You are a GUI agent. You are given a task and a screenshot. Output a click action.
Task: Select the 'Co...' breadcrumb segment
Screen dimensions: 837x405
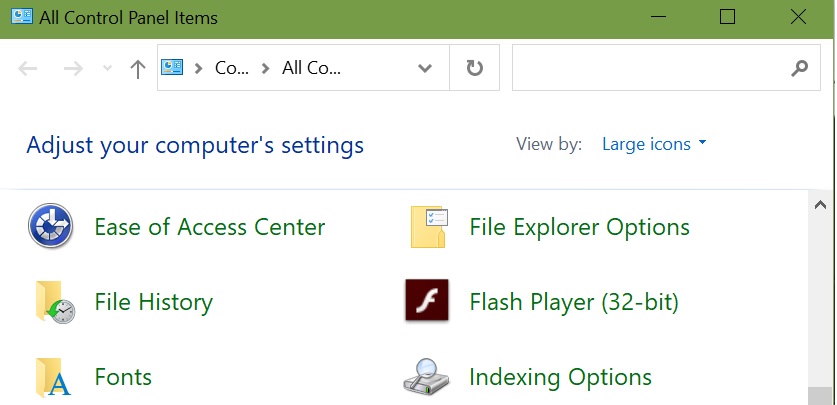pos(232,68)
